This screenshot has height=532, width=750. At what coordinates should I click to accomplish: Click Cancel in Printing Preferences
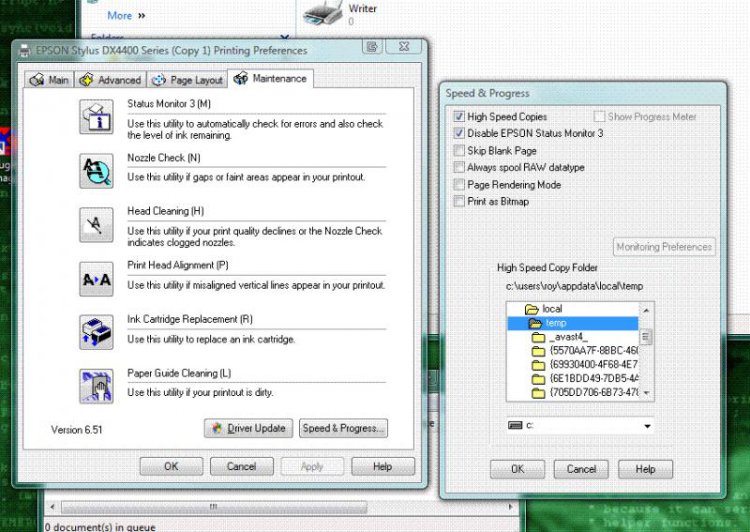coord(242,466)
